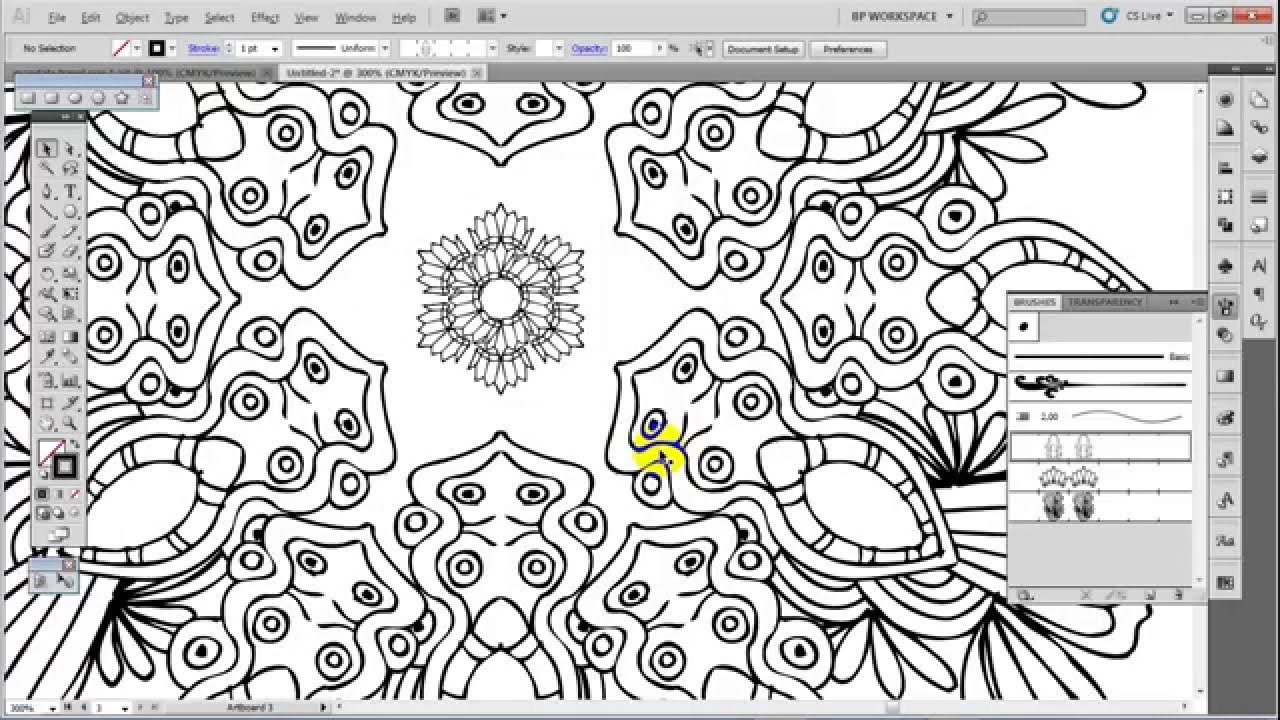The width and height of the screenshot is (1280, 720).
Task: Open the Effect menu
Action: point(265,17)
